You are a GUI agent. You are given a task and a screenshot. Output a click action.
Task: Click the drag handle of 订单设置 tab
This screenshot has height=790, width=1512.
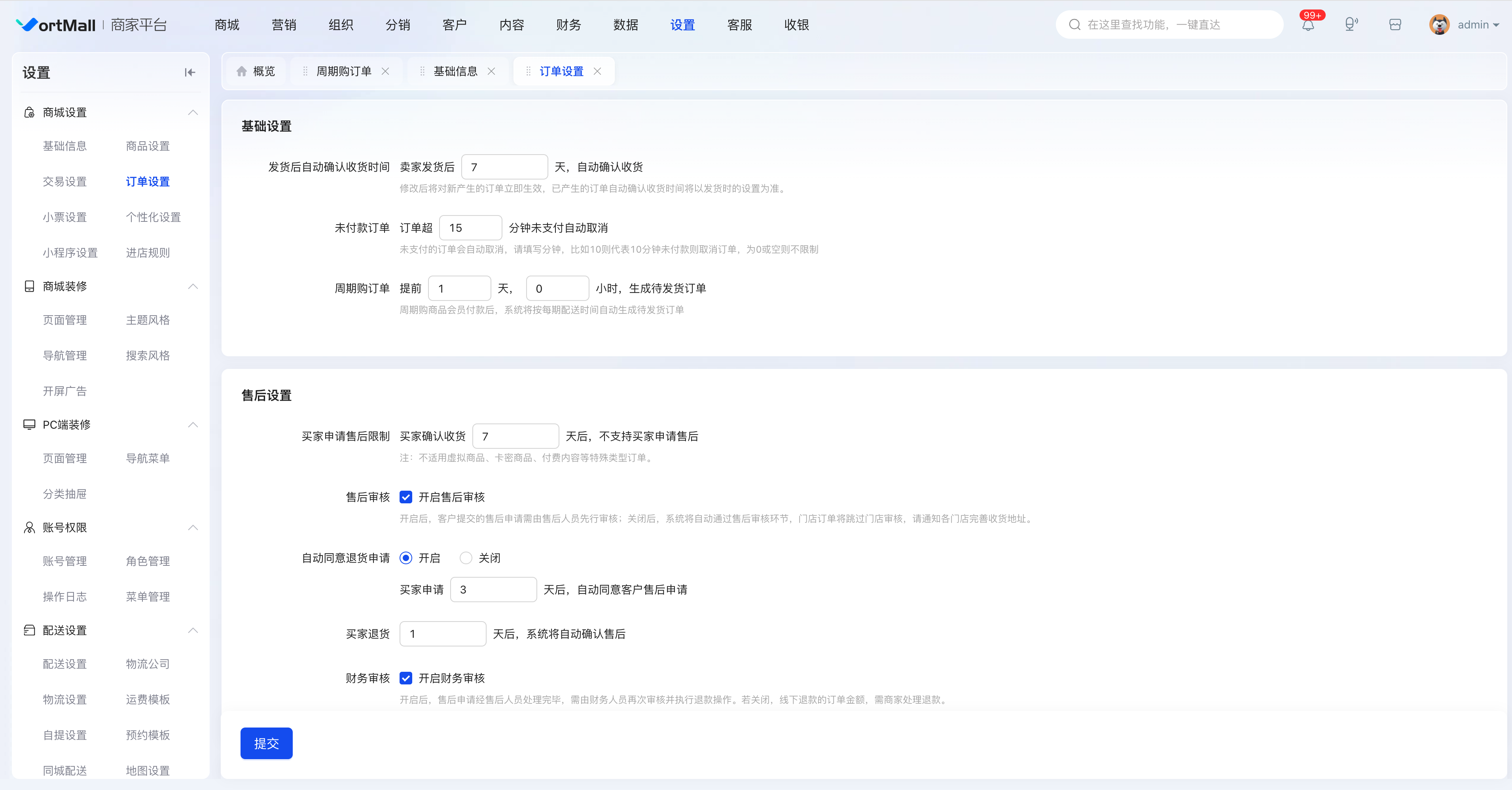[x=528, y=71]
